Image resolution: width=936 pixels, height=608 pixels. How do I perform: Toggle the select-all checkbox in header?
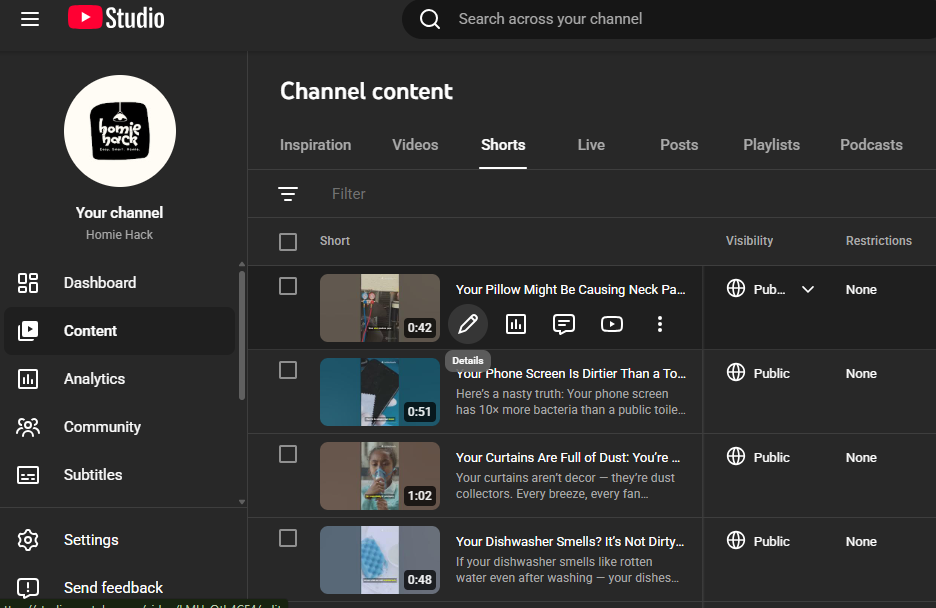tap(288, 242)
